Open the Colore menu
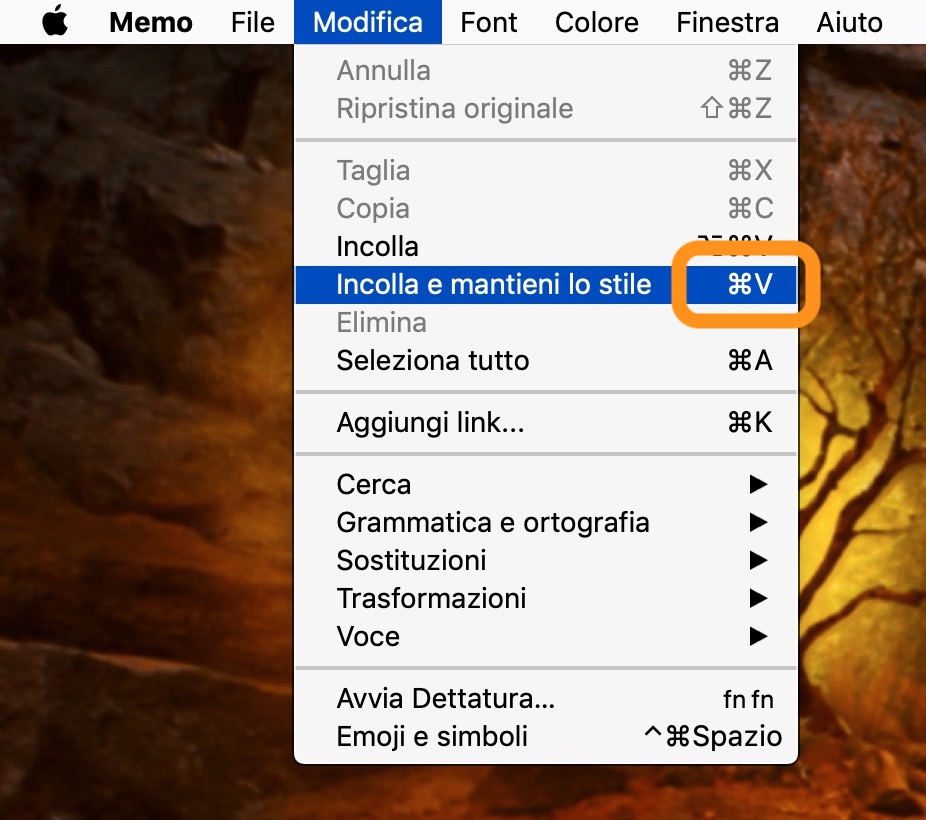 click(597, 22)
